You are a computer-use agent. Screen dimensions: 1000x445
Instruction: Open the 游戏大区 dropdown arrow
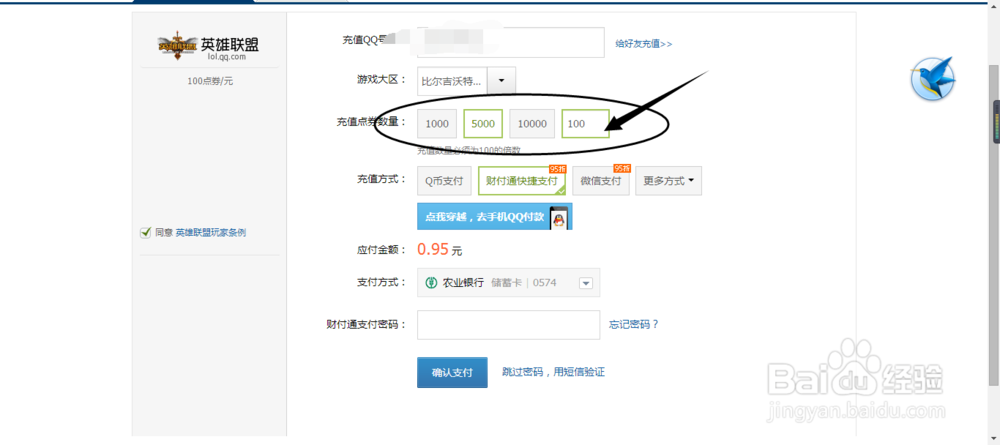coord(501,81)
